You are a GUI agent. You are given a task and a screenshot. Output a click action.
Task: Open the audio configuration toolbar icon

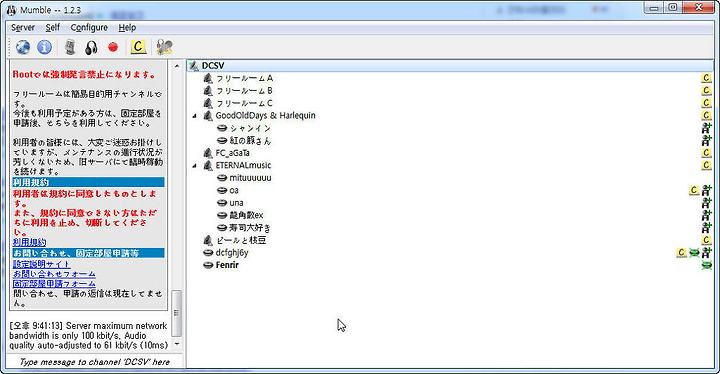pyautogui.click(x=164, y=47)
